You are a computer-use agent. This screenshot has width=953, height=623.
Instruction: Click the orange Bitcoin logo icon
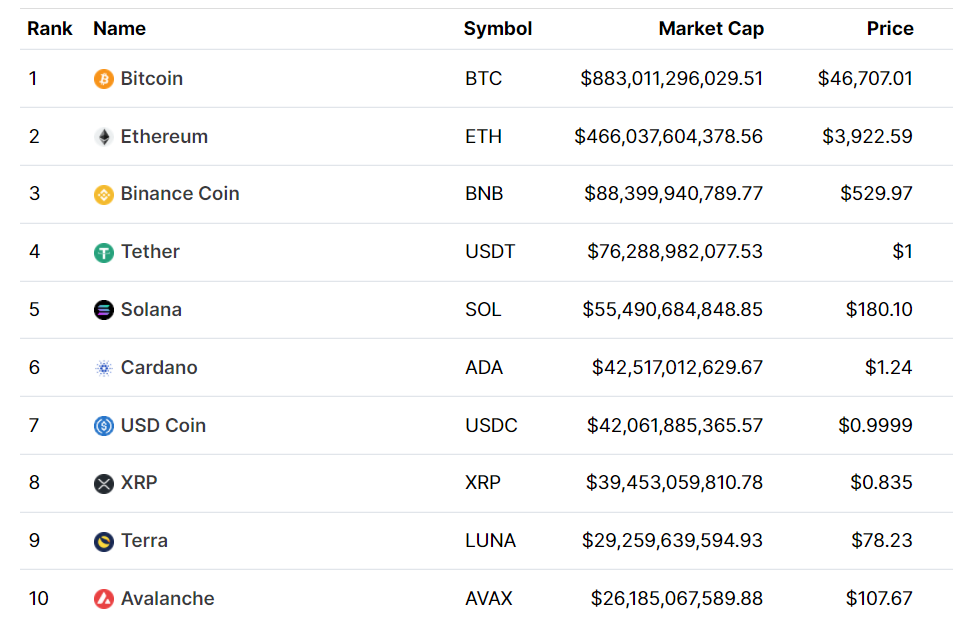103,79
